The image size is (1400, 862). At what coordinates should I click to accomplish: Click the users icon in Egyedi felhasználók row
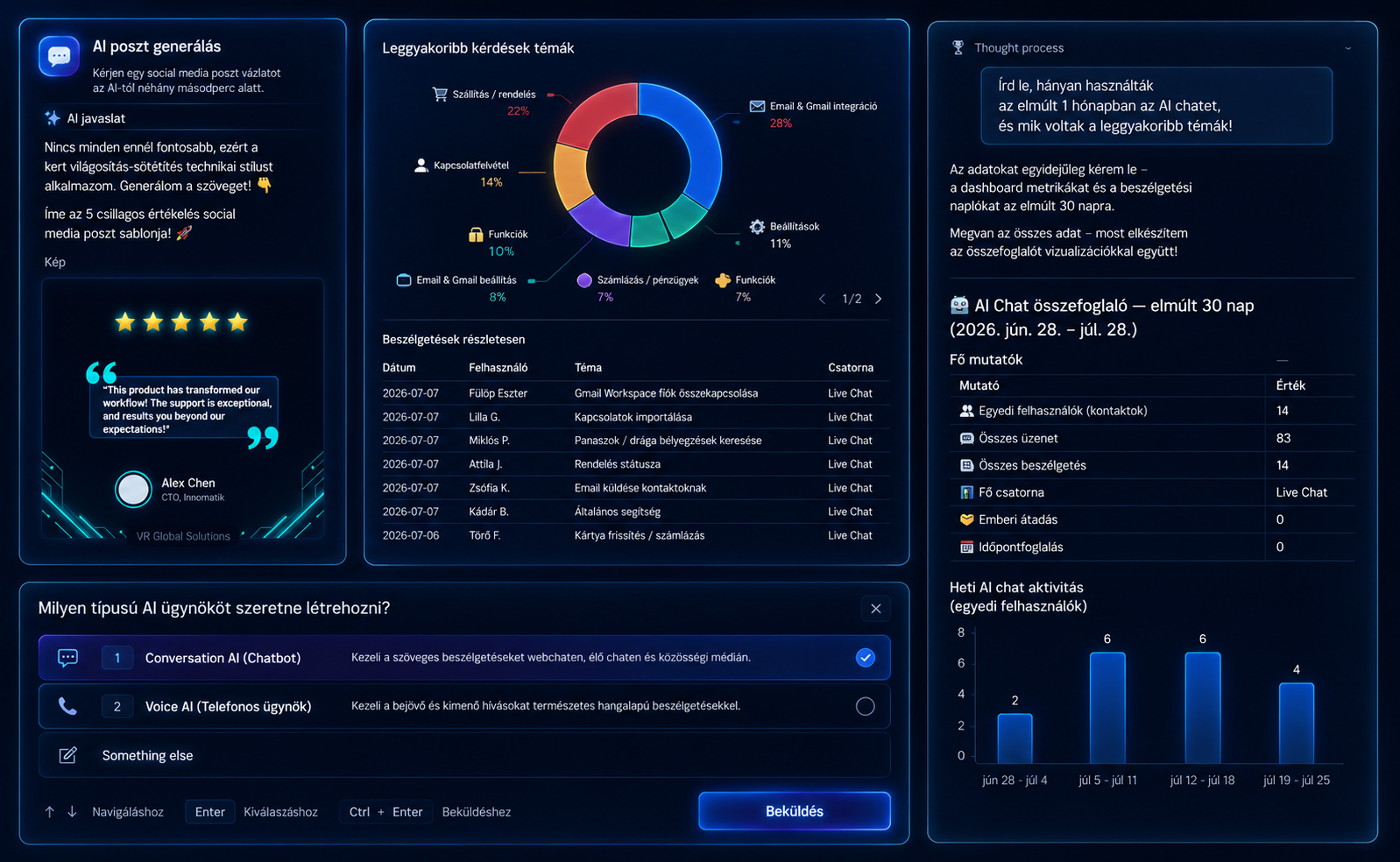coord(967,411)
